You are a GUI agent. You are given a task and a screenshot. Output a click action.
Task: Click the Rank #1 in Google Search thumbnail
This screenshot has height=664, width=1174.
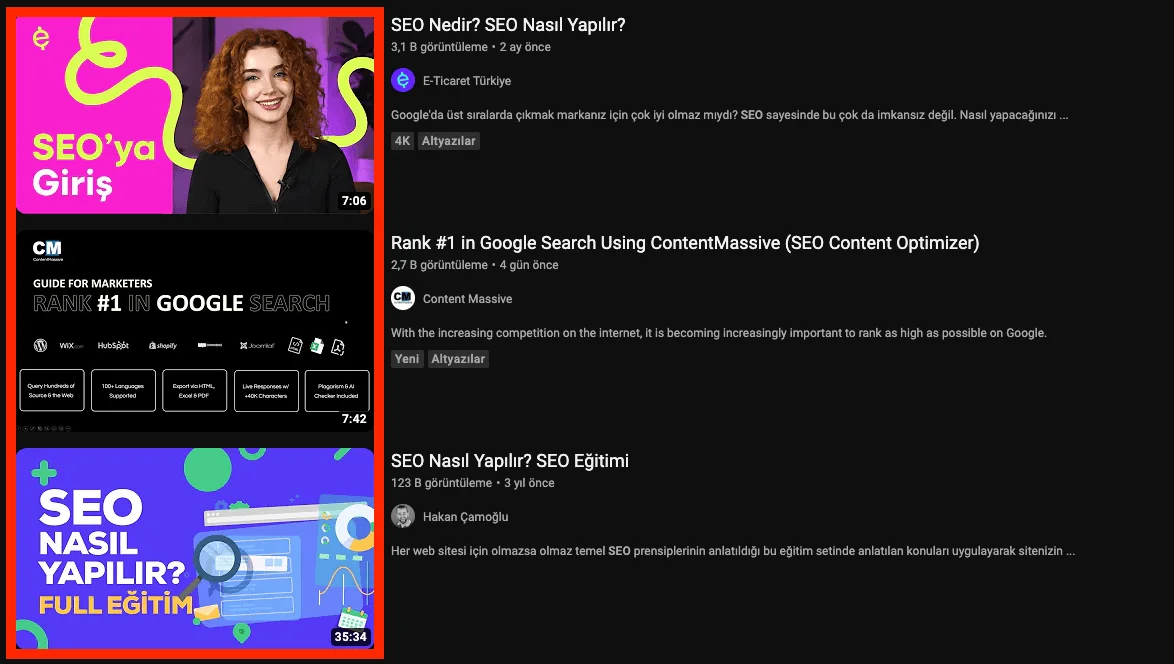[x=195, y=330]
